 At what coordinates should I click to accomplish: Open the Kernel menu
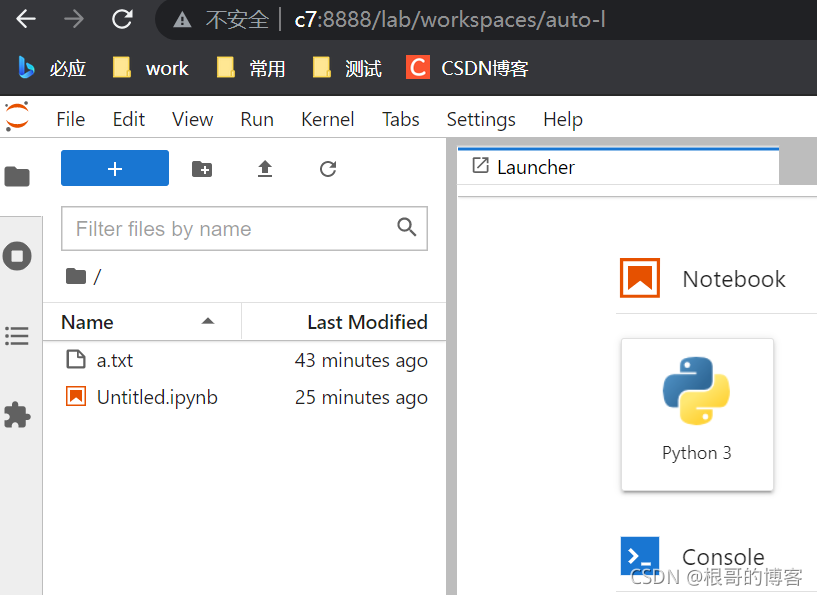pos(327,119)
